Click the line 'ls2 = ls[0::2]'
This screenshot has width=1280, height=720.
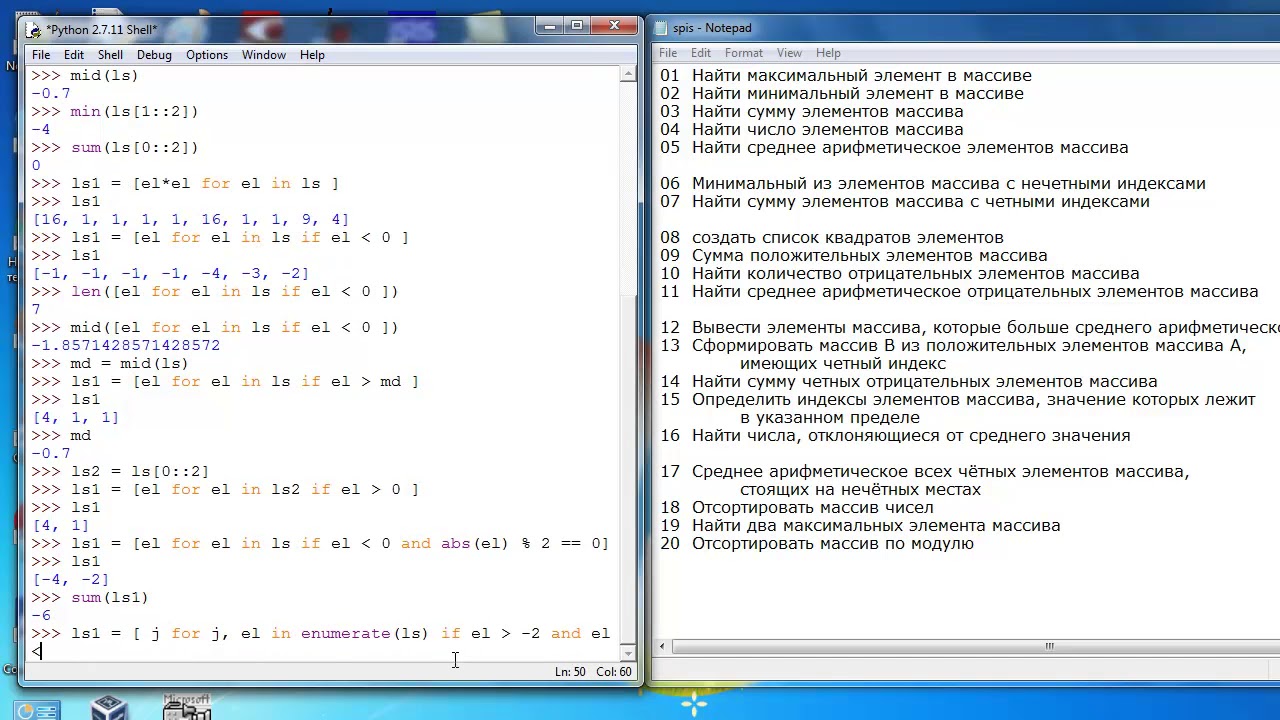pyautogui.click(x=139, y=471)
